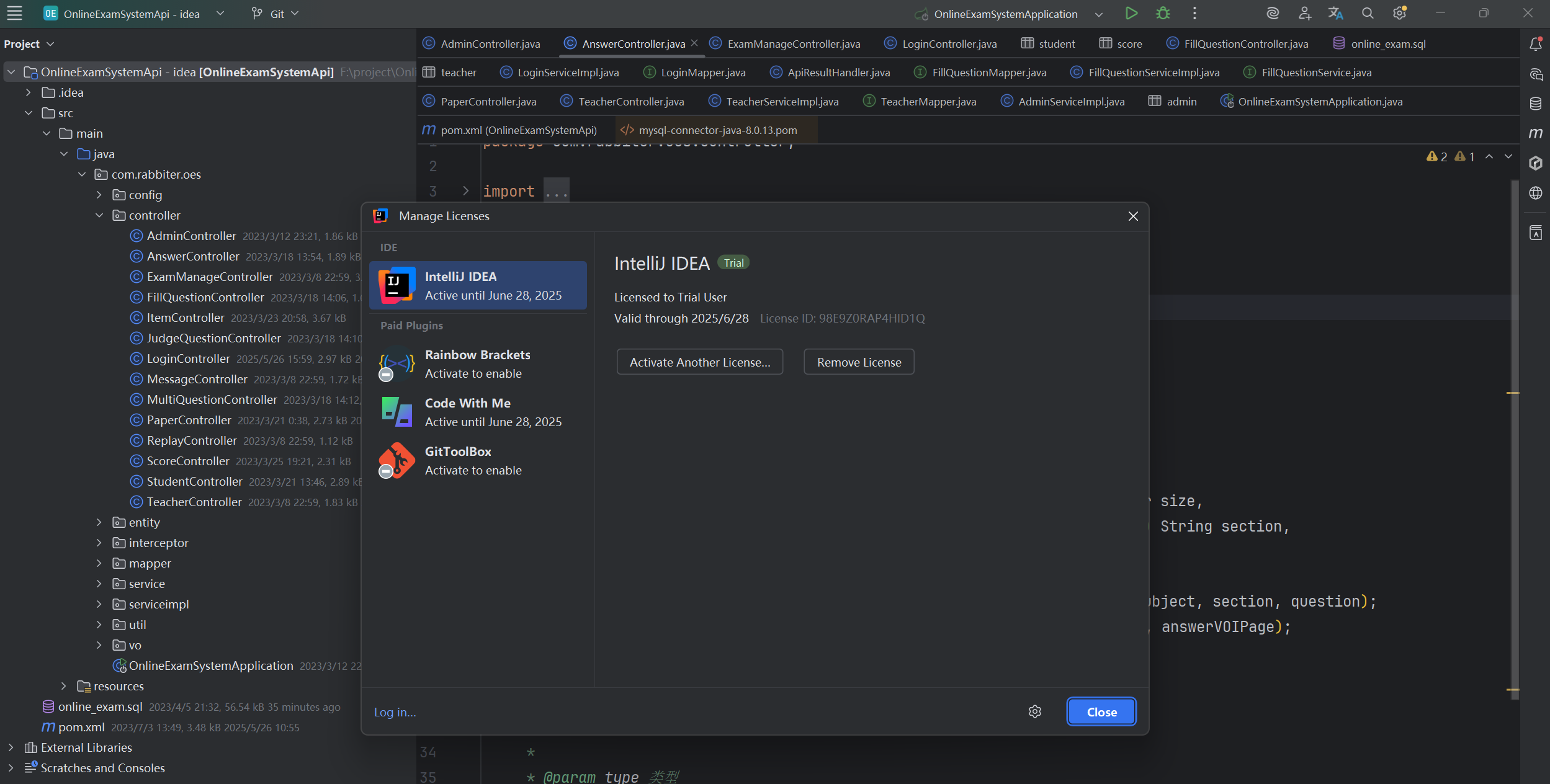Click the translation plugin icon
This screenshot has width=1550, height=784.
[1336, 13]
